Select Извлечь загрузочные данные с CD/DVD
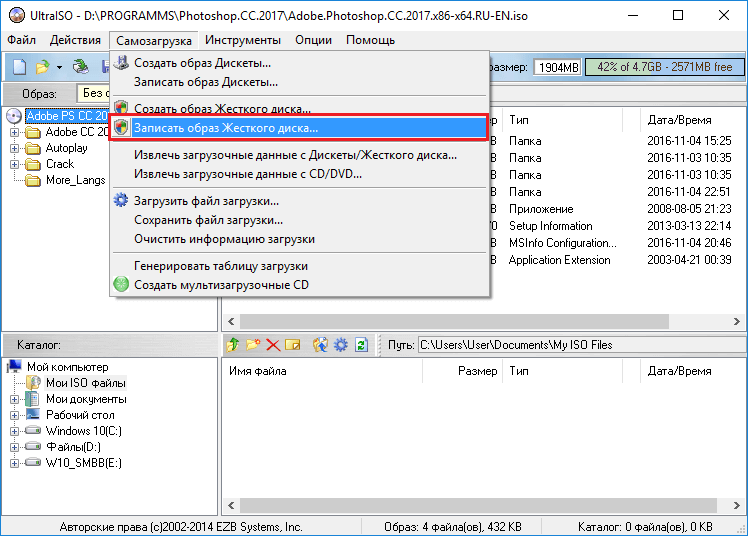Viewport: 748px width, 536px height. coord(299,174)
